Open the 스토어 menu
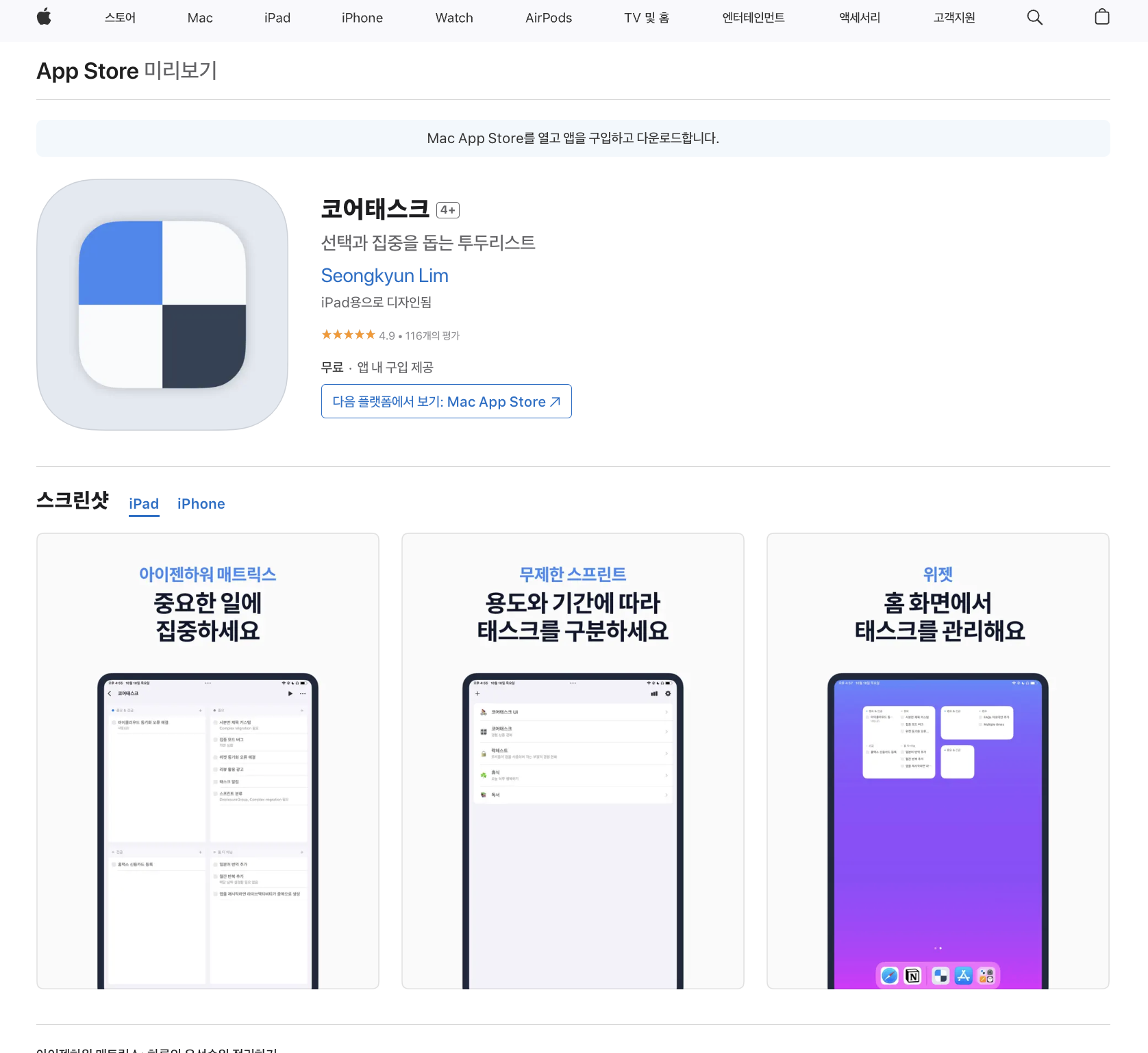The width and height of the screenshot is (1148, 1053). [x=121, y=18]
